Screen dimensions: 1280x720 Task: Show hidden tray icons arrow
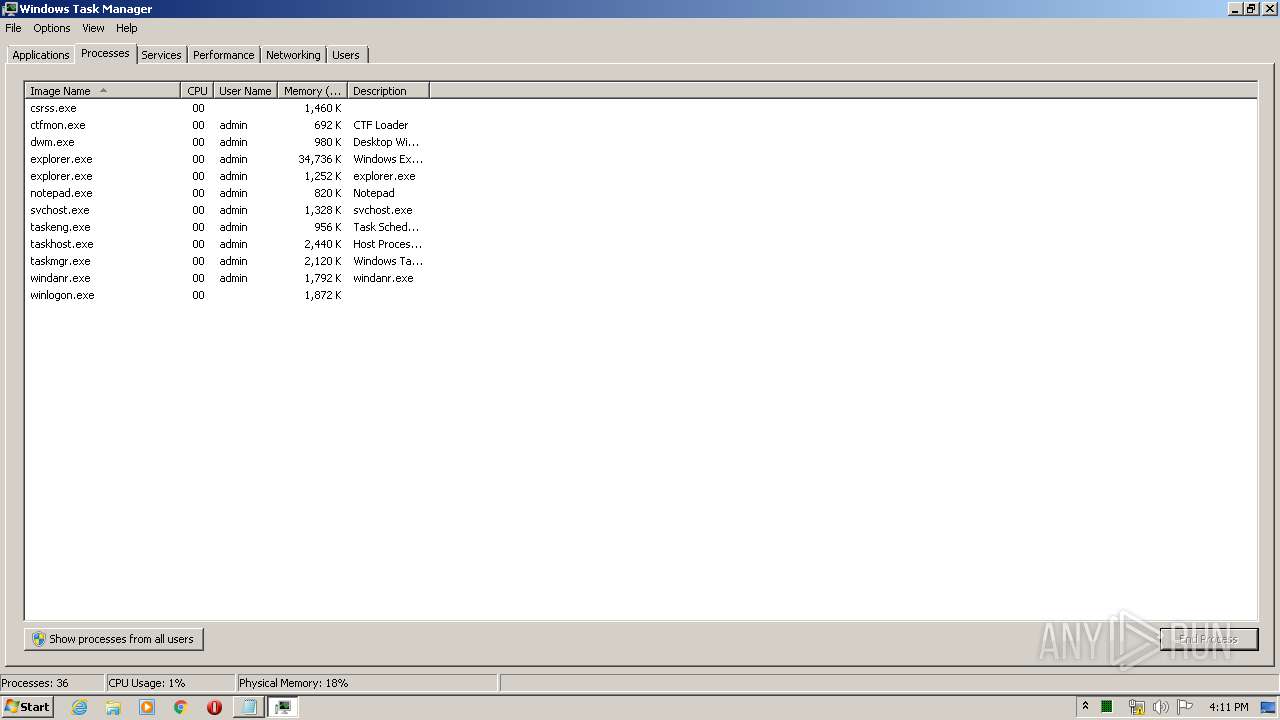point(1085,707)
